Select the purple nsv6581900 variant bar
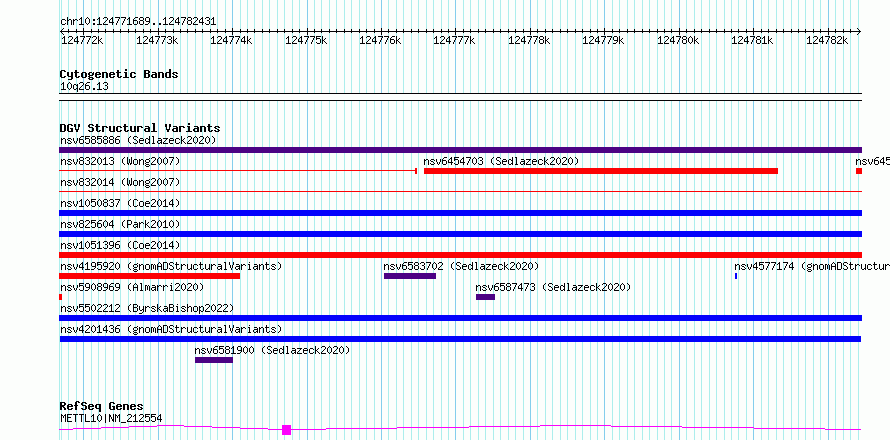 (214, 360)
